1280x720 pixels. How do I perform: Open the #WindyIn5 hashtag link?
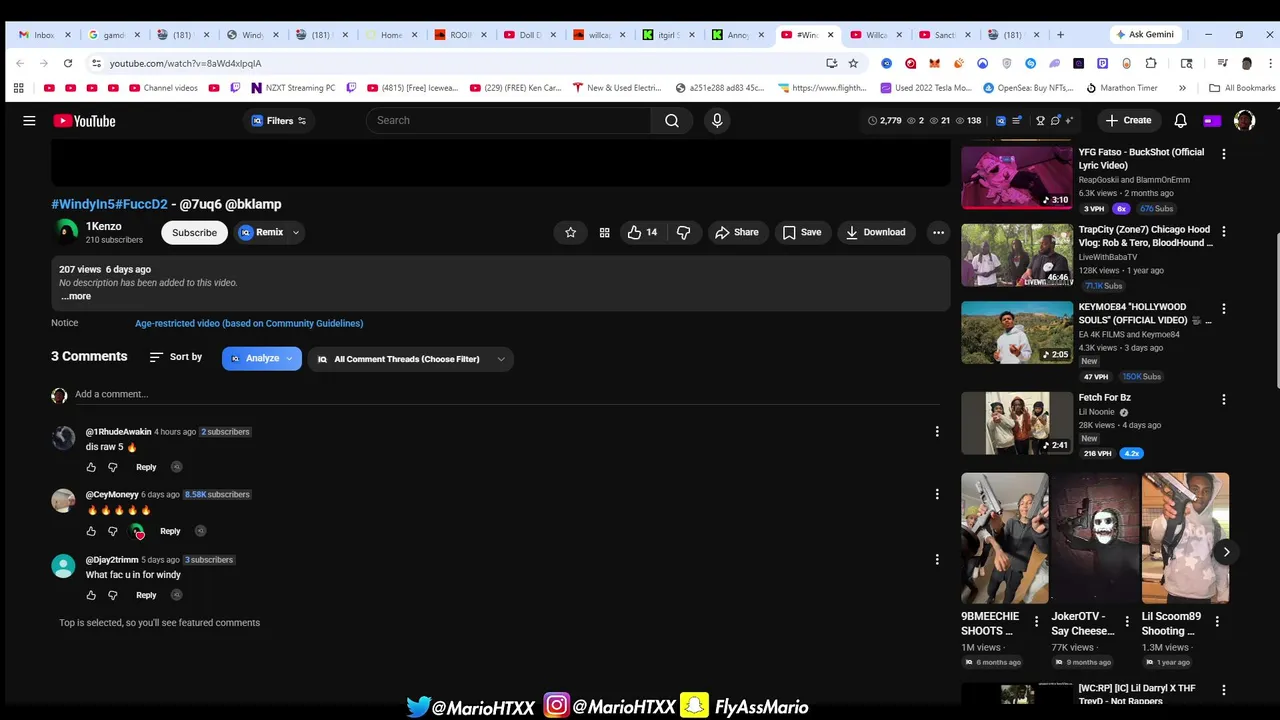[x=83, y=204]
